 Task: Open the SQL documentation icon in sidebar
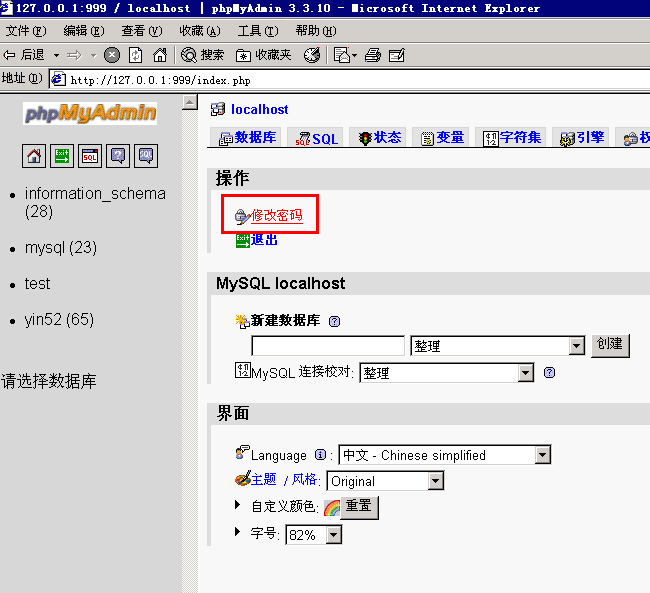pos(146,156)
